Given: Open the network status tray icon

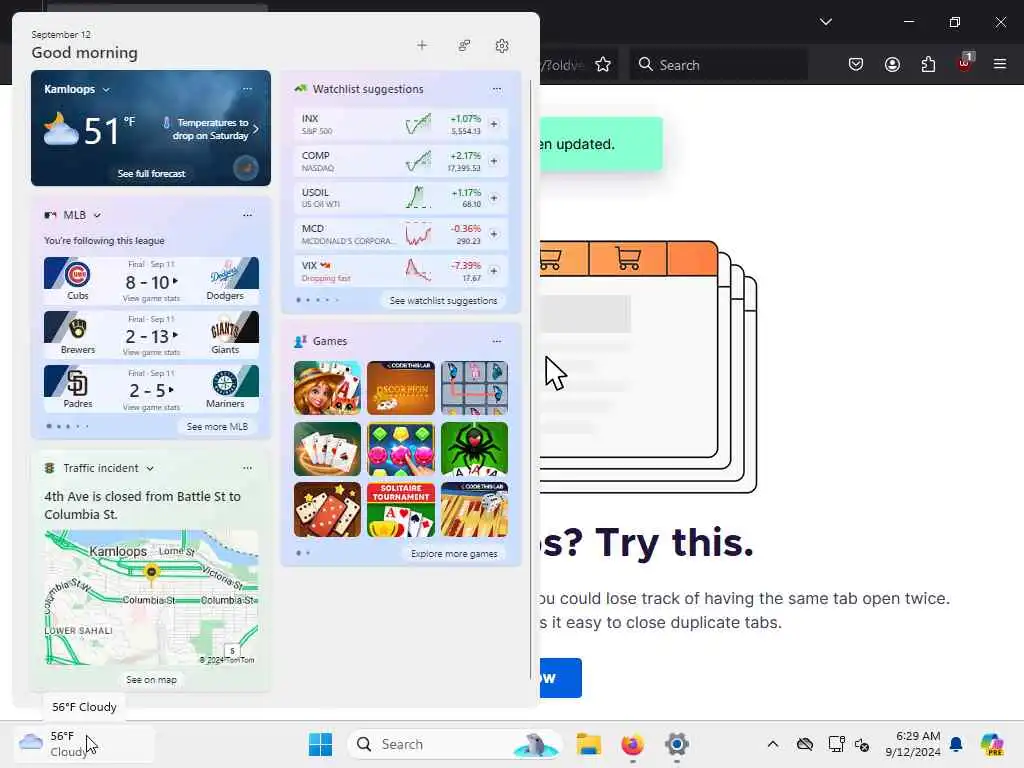Looking at the screenshot, I should pyautogui.click(x=836, y=744).
